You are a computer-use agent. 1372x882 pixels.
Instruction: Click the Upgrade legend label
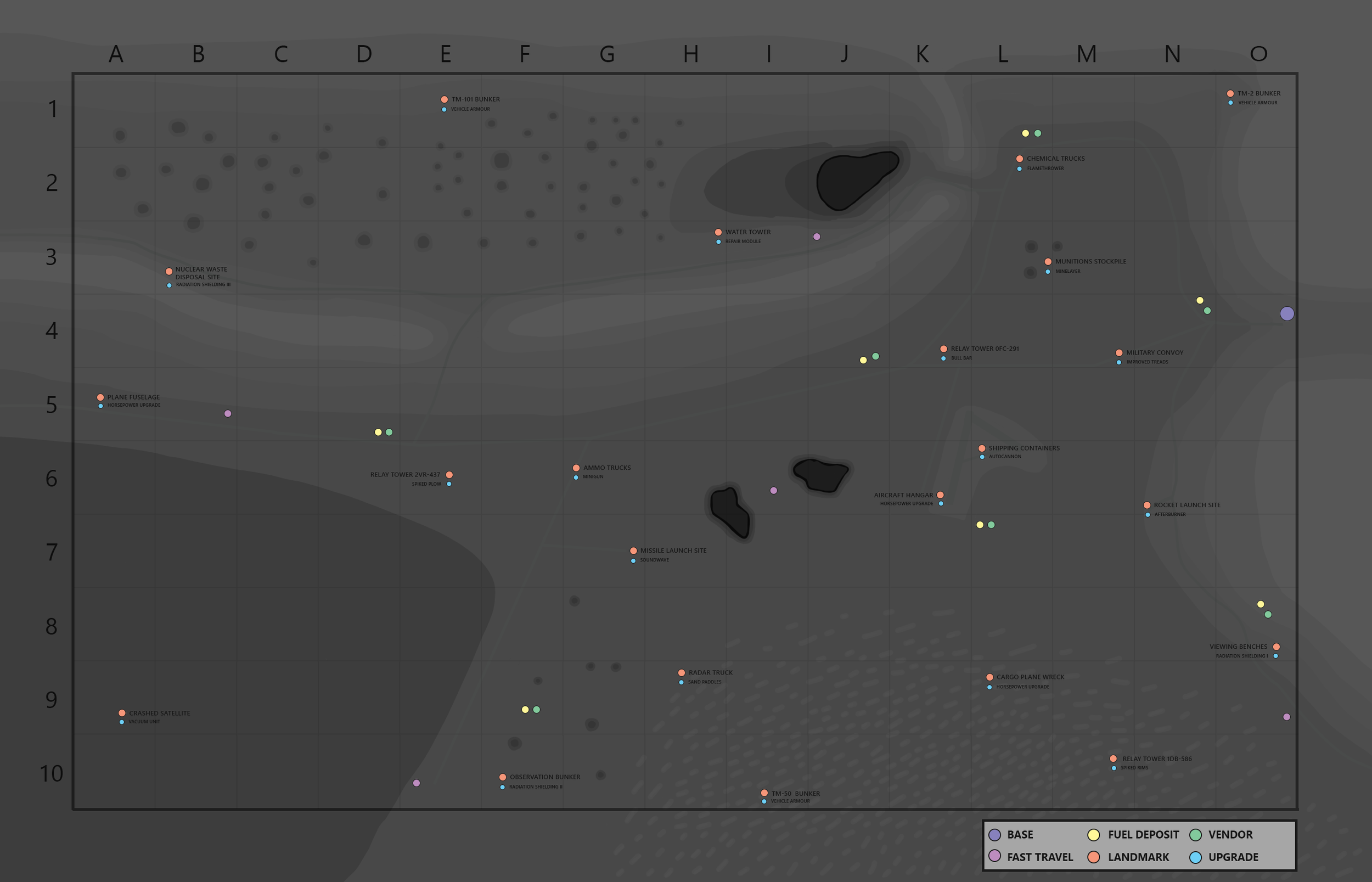(x=1233, y=857)
